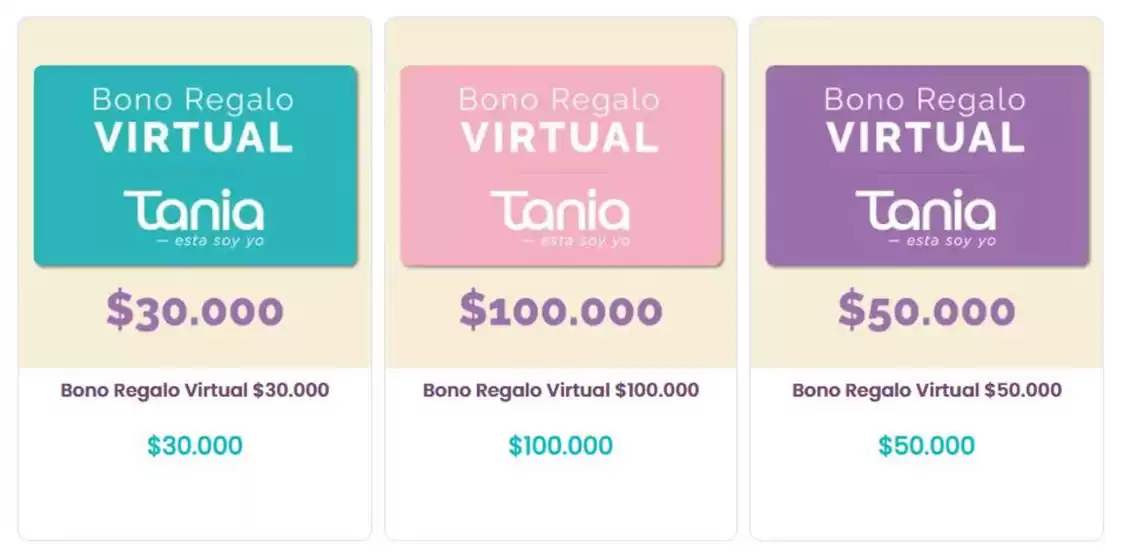The width and height of the screenshot is (1133, 560).
Task: Select the teal $30.000 price below title
Action: point(195,446)
